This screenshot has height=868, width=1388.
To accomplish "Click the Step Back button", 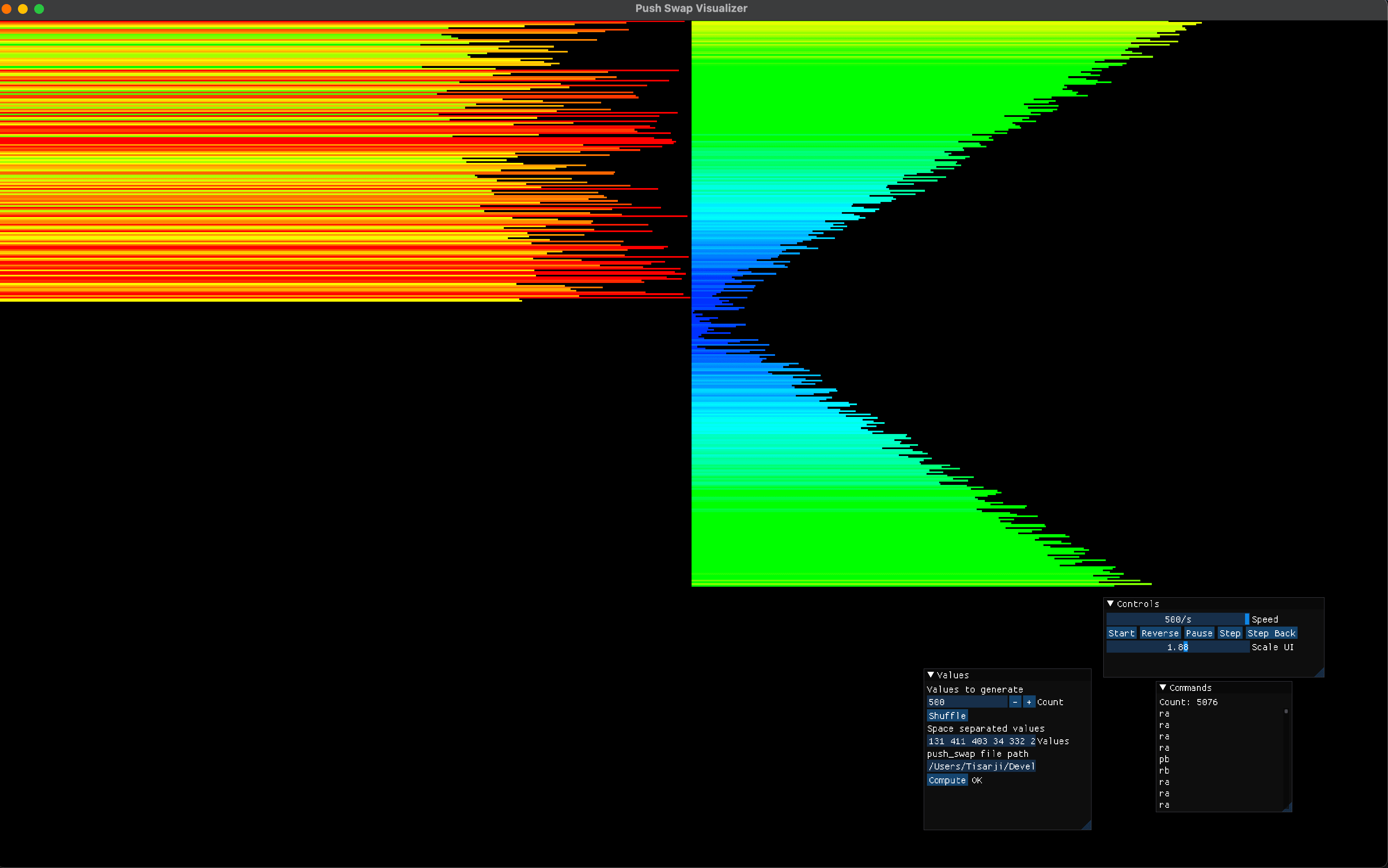I will coord(1271,633).
